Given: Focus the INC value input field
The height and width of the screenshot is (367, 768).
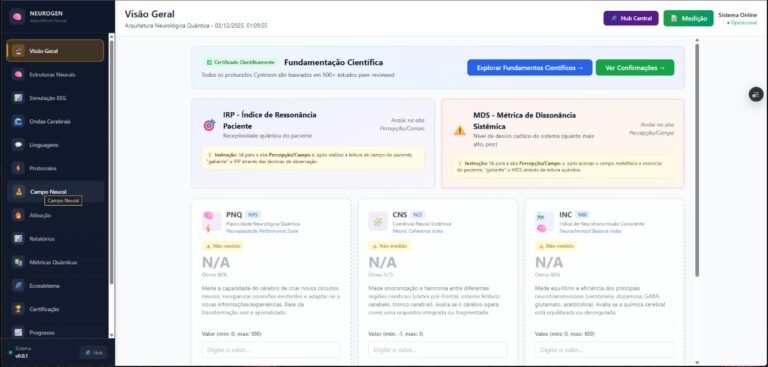Looking at the screenshot, I should tap(604, 350).
